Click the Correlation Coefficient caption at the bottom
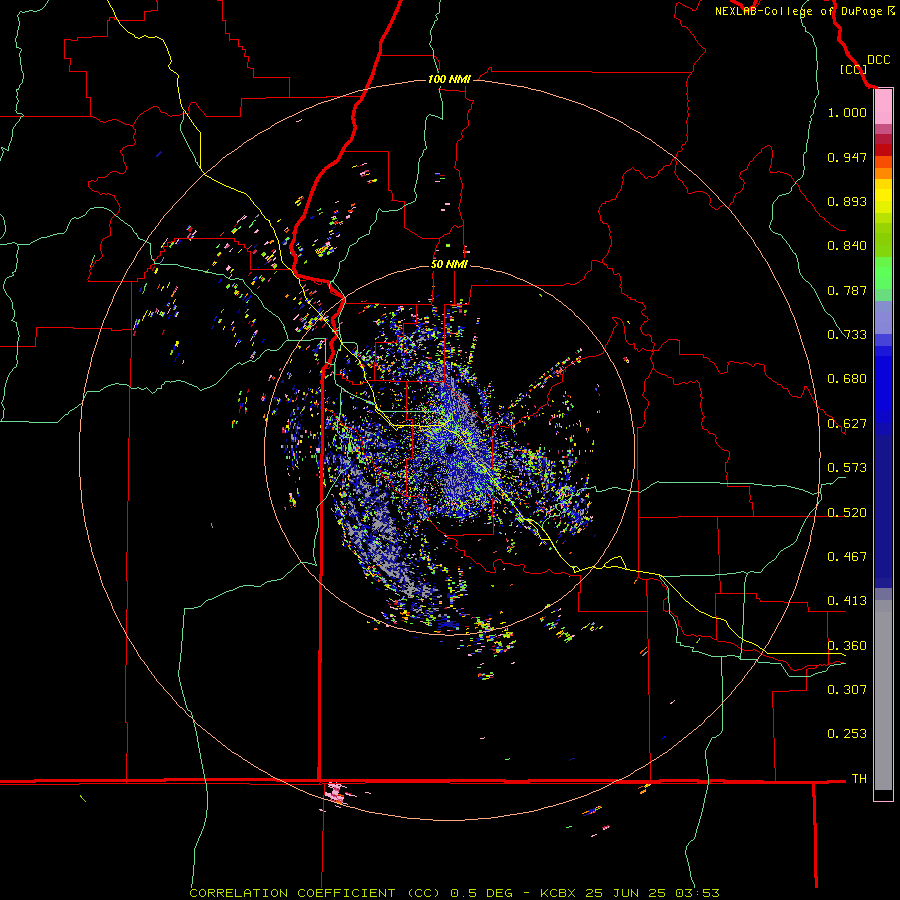900x900 pixels. coord(454,893)
